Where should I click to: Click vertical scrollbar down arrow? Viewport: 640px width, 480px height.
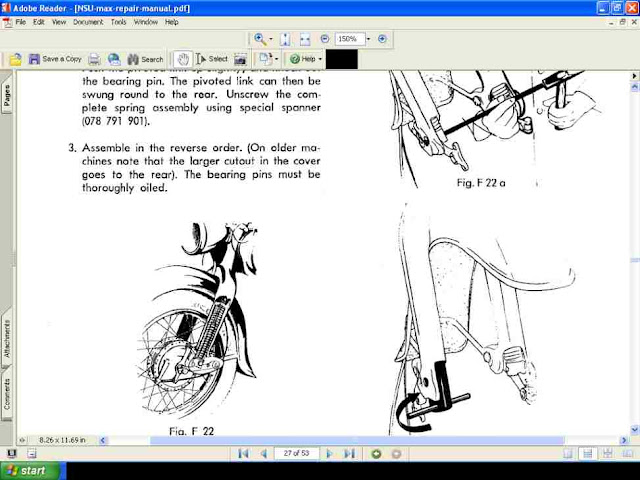635,429
